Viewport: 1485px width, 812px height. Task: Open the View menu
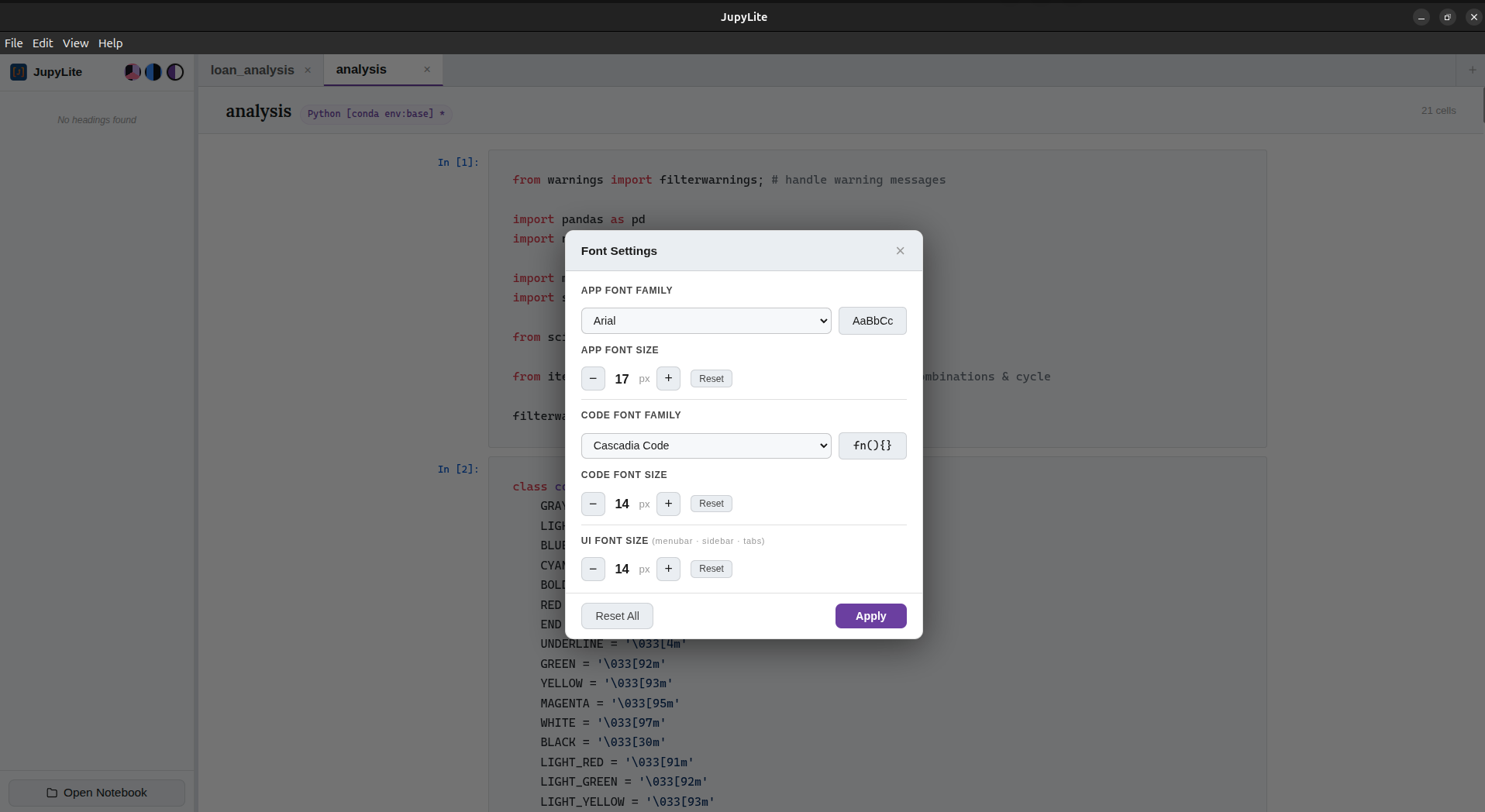pos(75,43)
